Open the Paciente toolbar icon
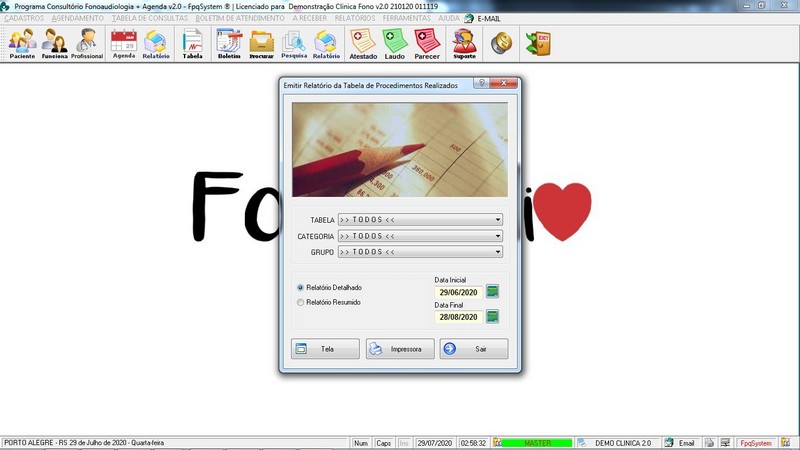Viewport: 800px width, 450px height. click(x=22, y=43)
